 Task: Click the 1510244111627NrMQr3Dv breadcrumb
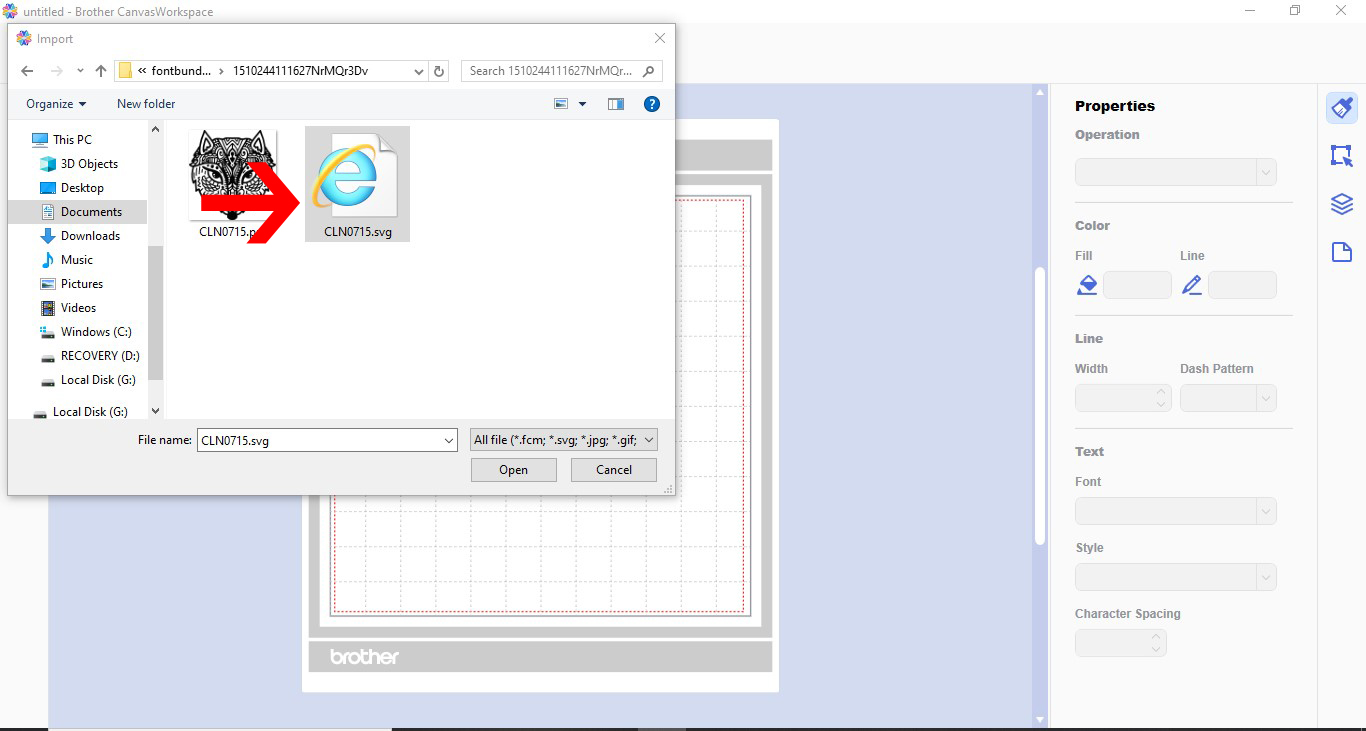pos(300,71)
